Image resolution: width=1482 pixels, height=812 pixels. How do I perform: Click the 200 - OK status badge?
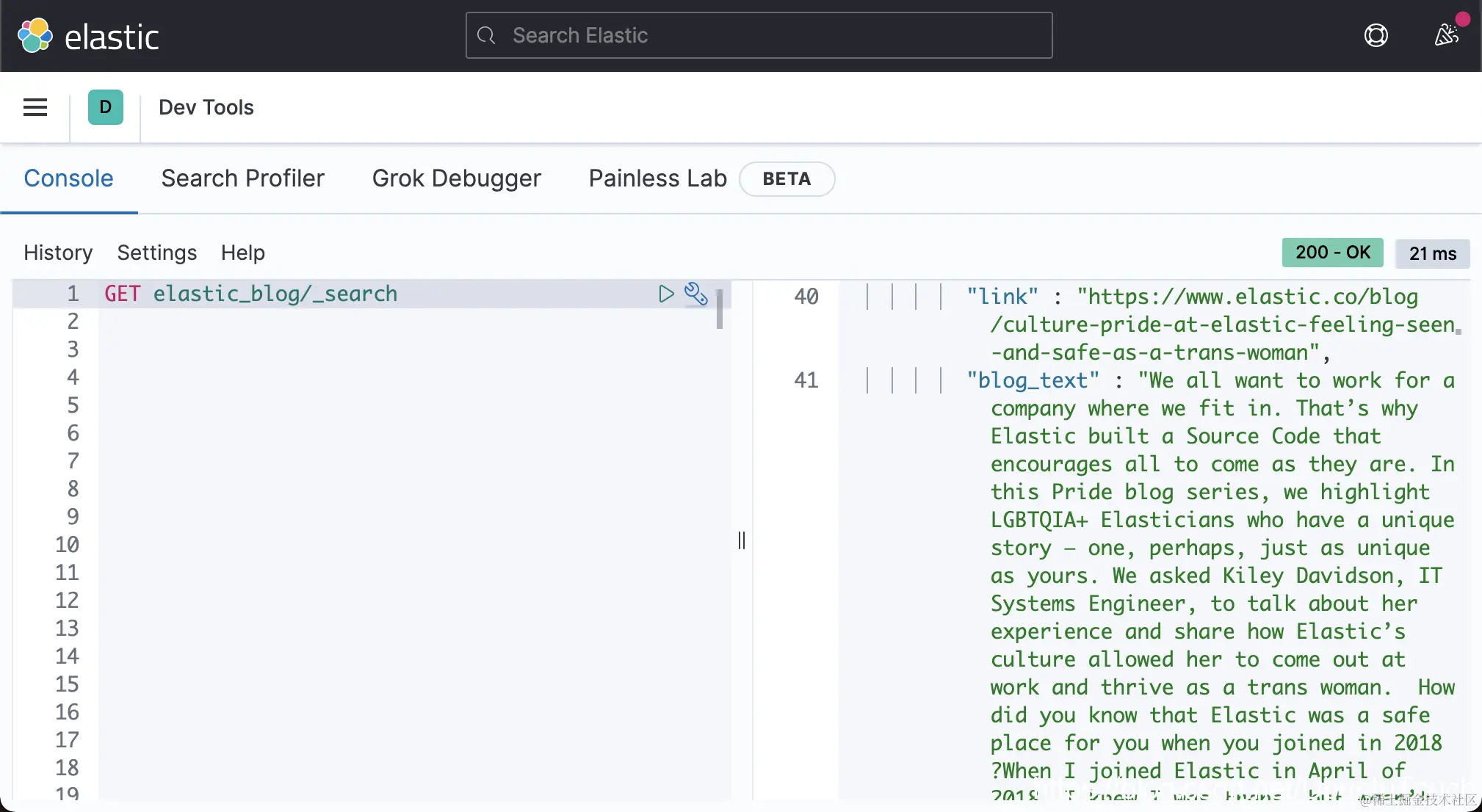click(1332, 253)
